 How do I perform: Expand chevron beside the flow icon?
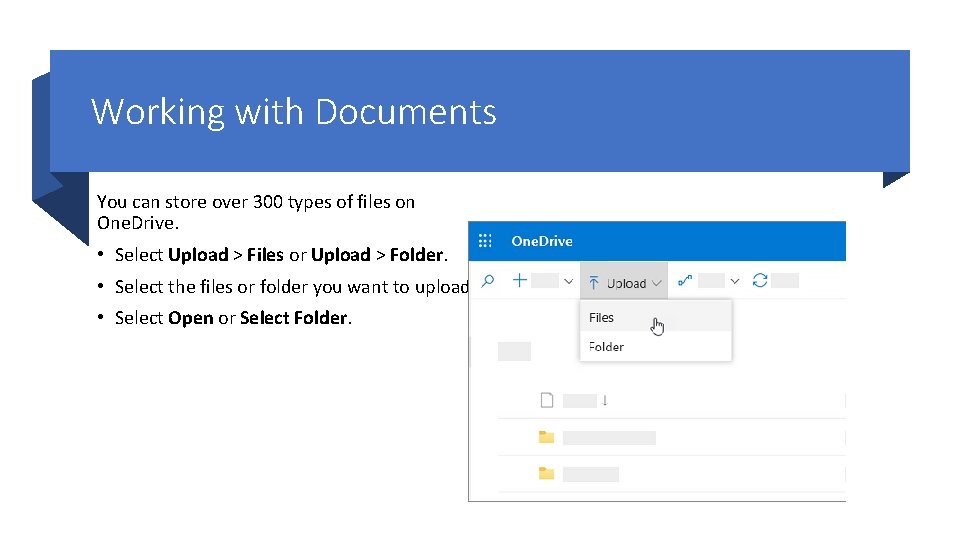(735, 282)
